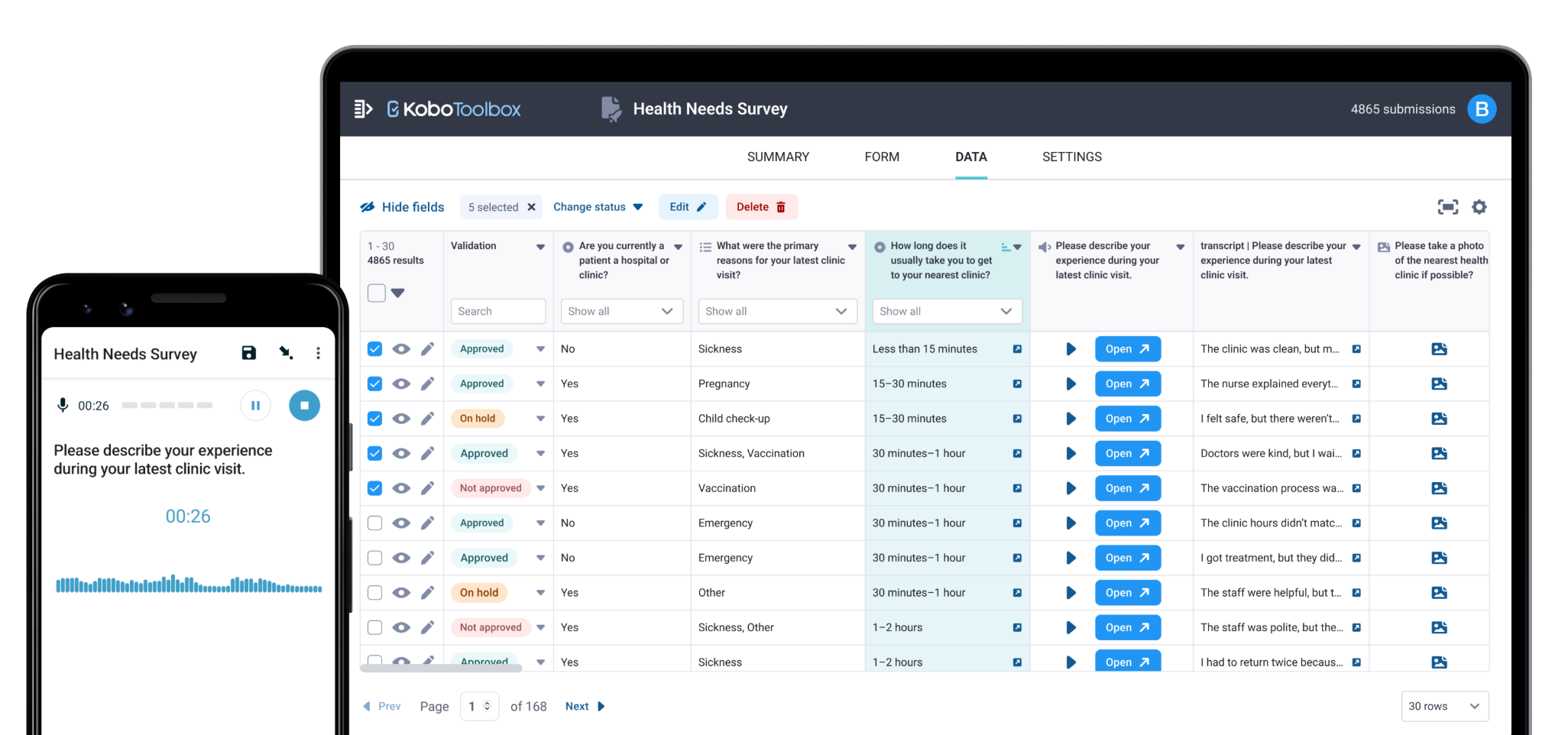The image size is (1568, 735).
Task: Open audio for the Sickness, Other row
Action: click(1127, 627)
